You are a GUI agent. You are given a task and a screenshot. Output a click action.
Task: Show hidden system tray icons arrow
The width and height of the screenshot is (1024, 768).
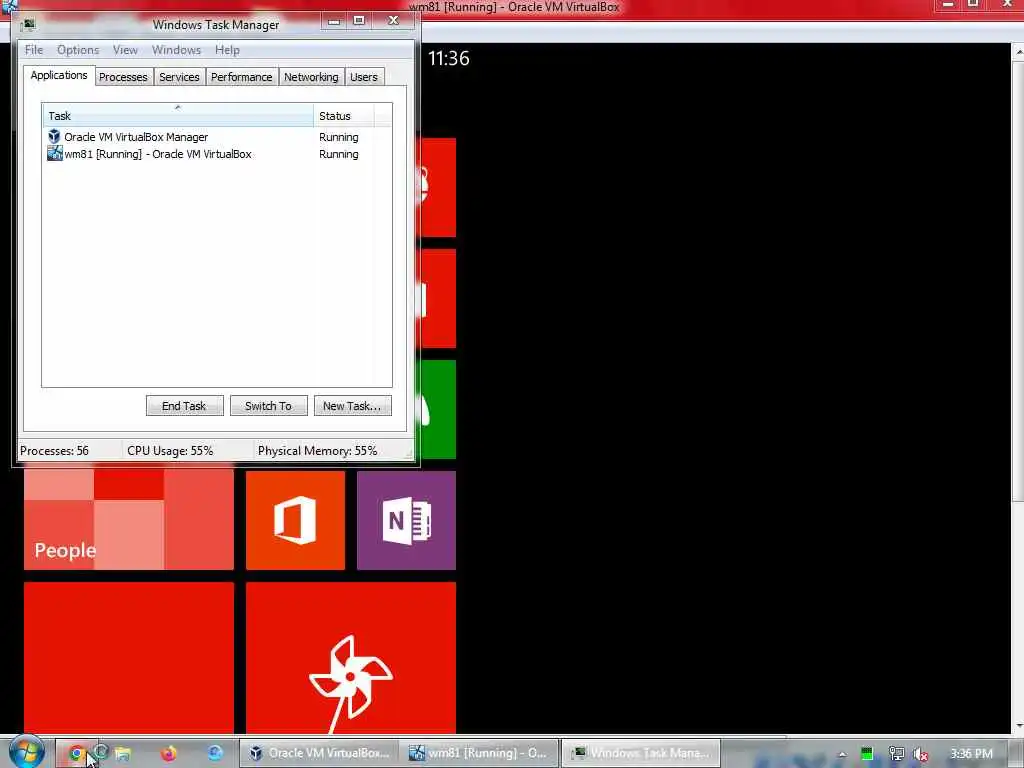(842, 754)
